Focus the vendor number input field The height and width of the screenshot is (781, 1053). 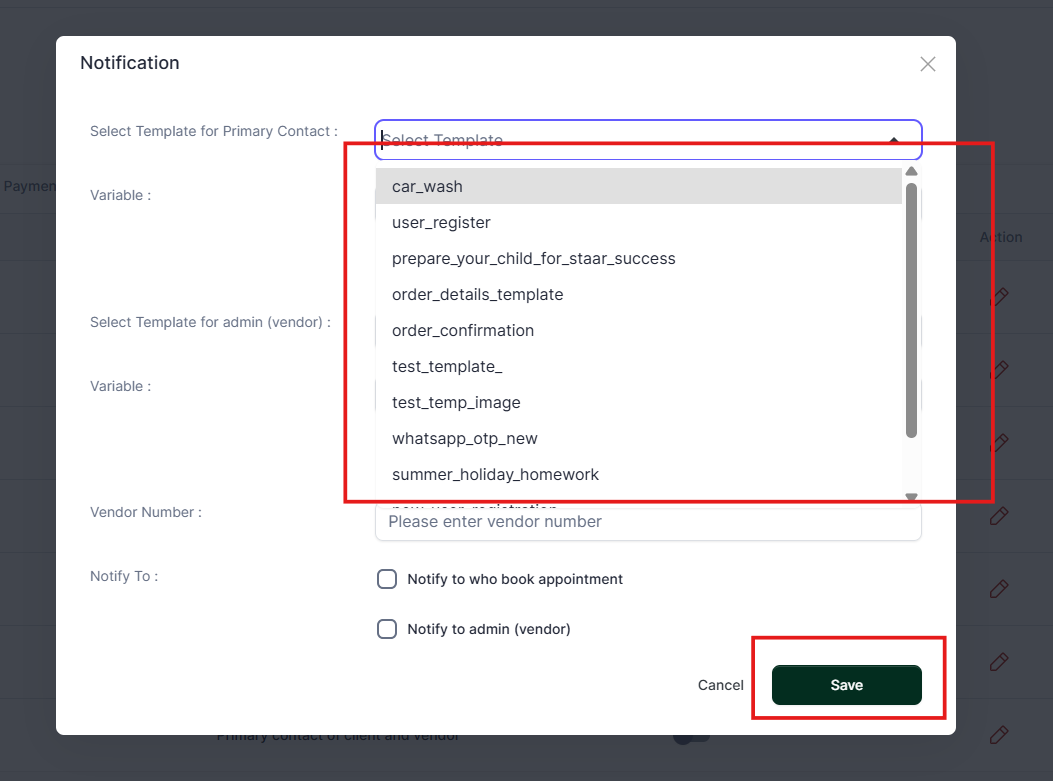[x=648, y=522]
